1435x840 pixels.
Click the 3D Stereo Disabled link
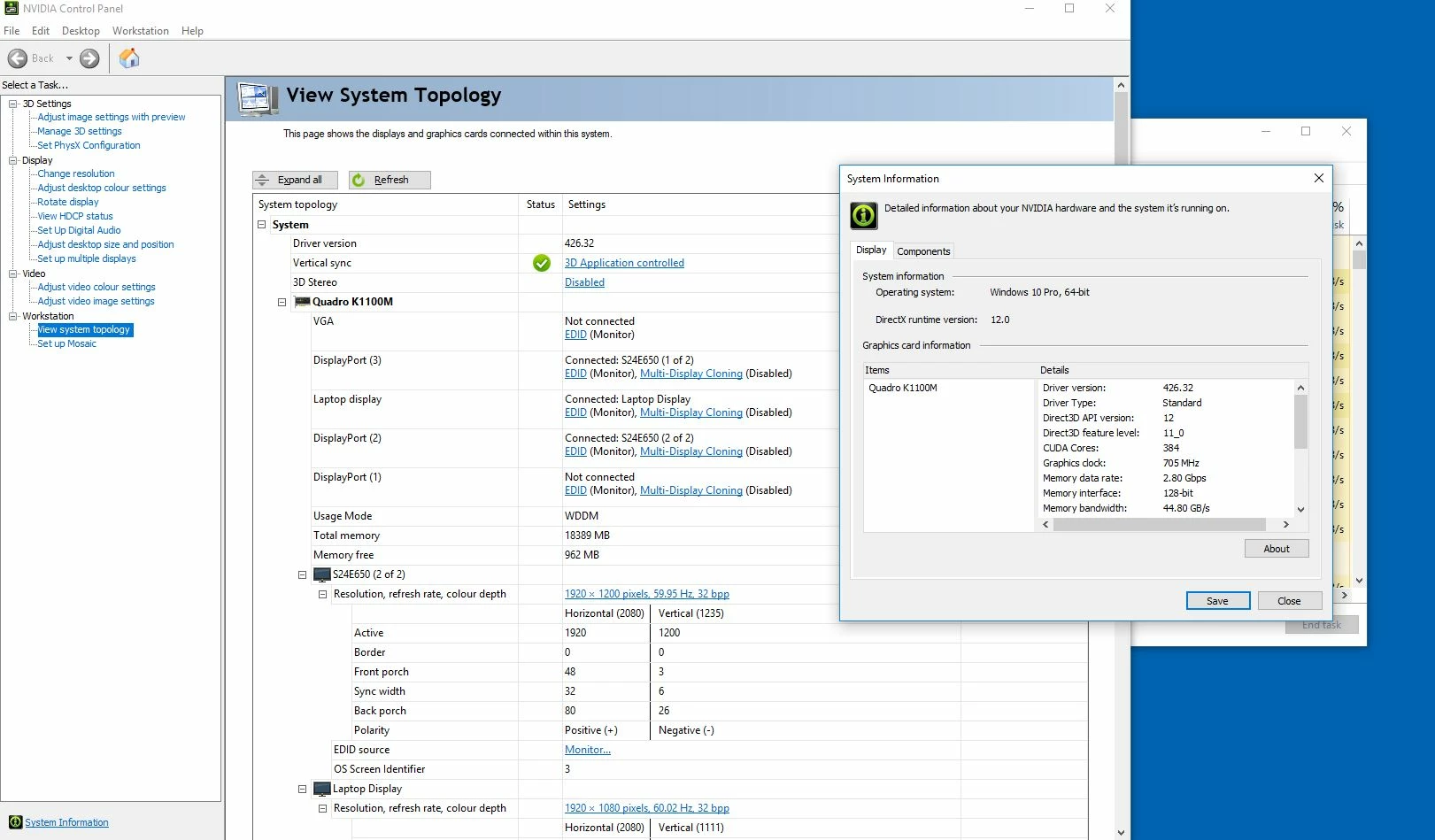(x=584, y=282)
